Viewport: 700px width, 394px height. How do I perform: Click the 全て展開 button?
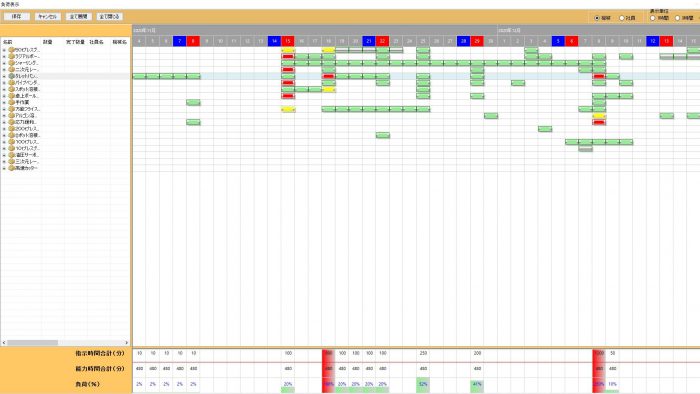click(79, 17)
